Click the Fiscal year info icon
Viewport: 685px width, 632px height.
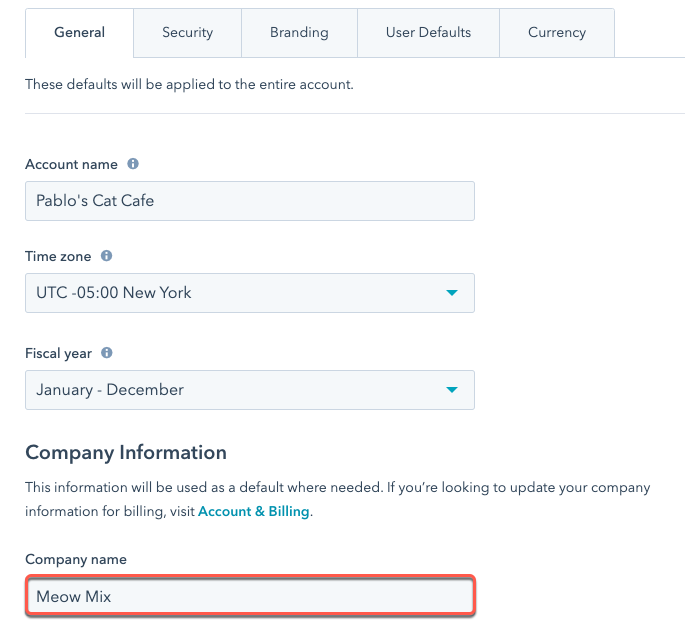pos(107,353)
